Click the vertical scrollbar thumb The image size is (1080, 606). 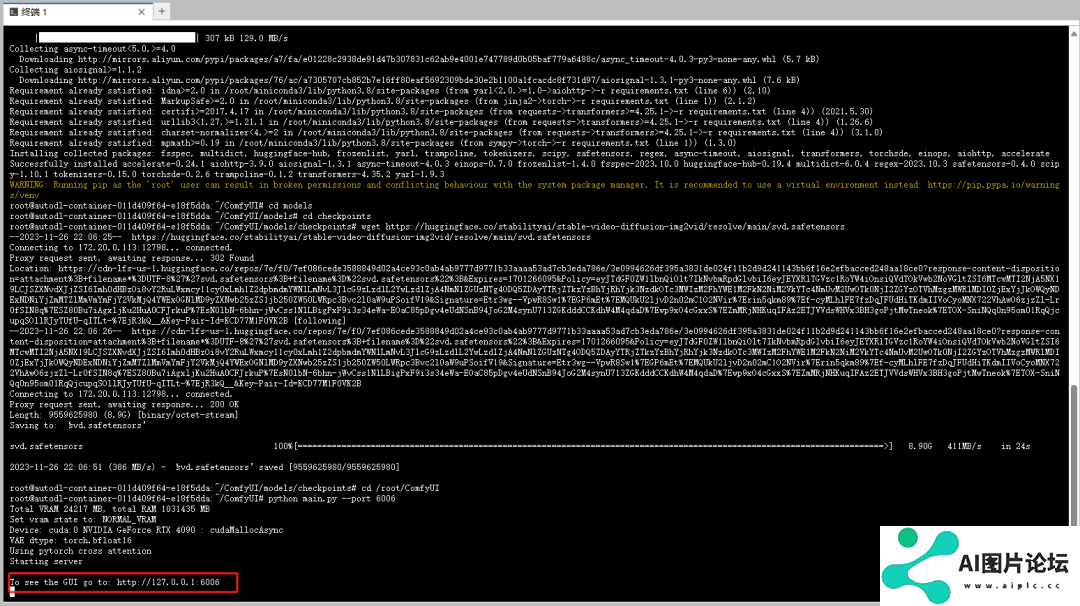(1074, 454)
